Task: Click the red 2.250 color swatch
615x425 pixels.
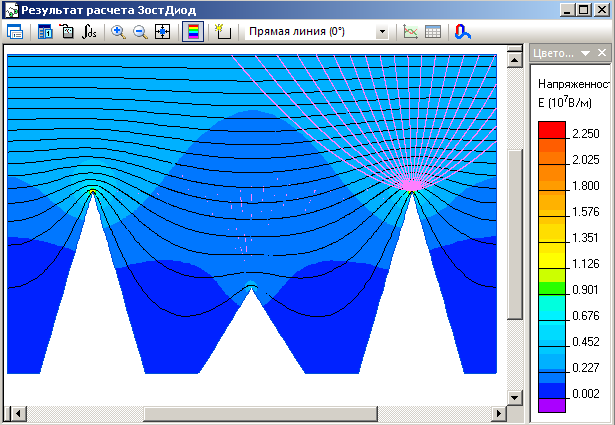Action: pos(552,130)
